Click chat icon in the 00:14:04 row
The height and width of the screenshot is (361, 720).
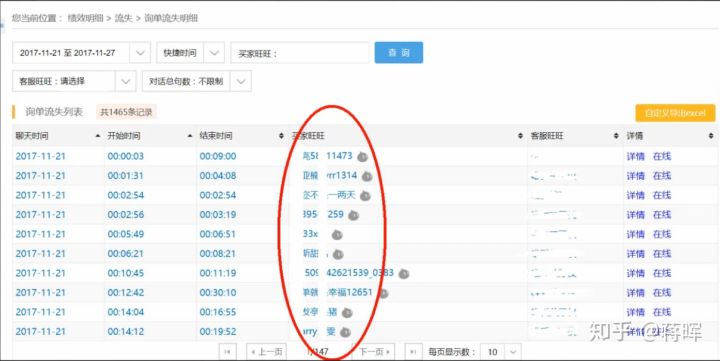(347, 313)
